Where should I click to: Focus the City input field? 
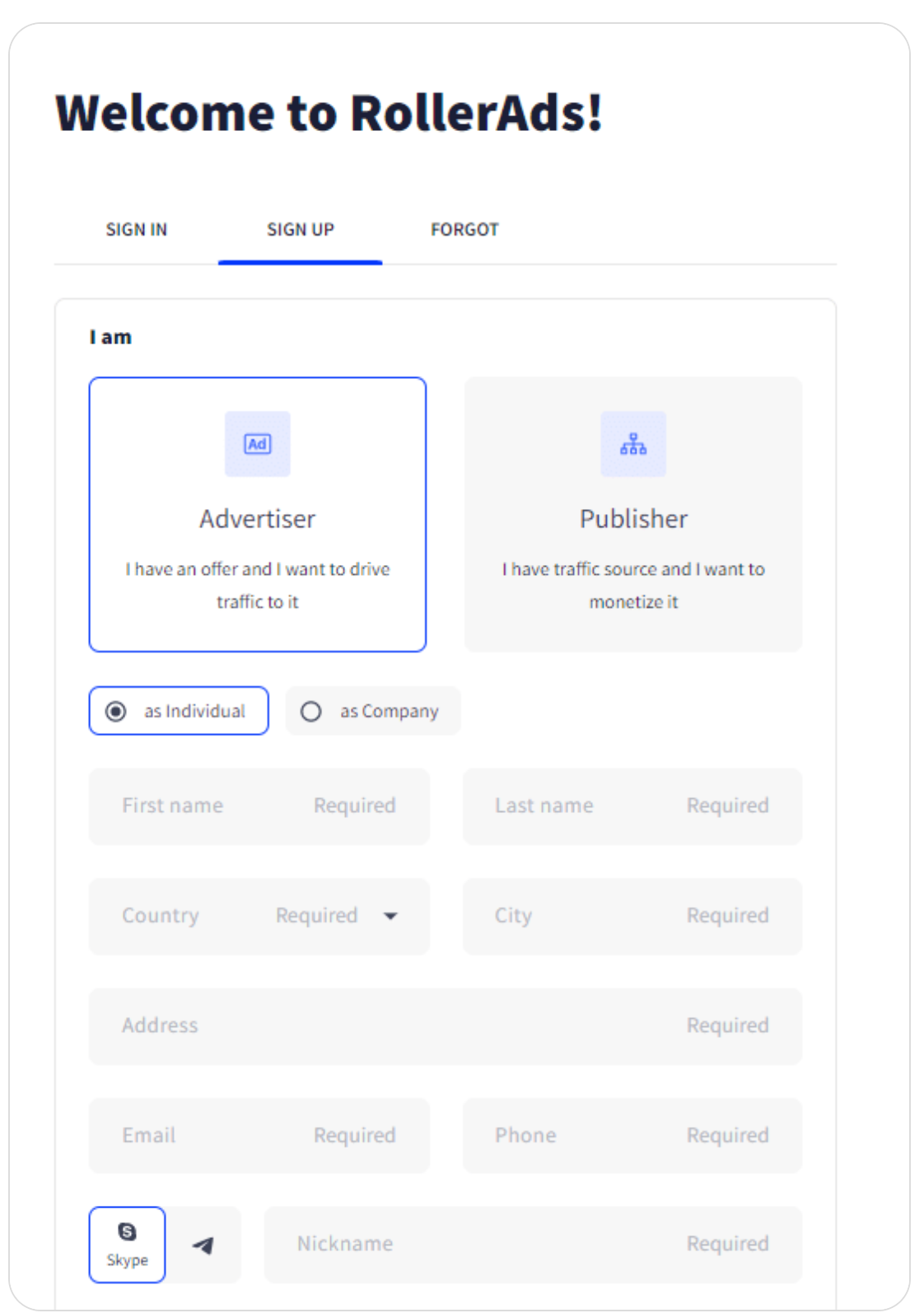click(x=632, y=917)
